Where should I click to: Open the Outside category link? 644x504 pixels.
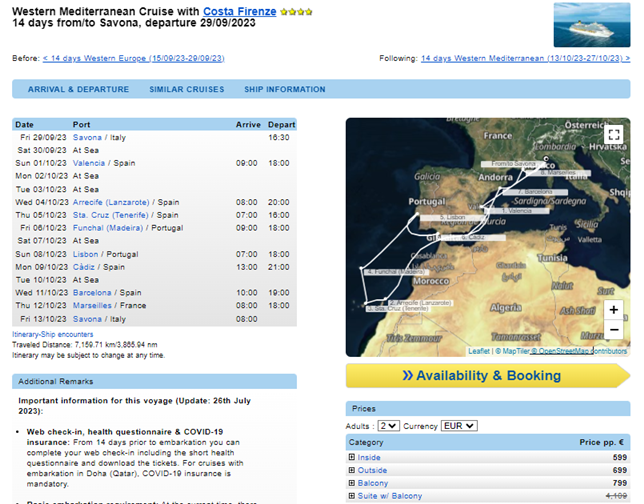coord(372,470)
